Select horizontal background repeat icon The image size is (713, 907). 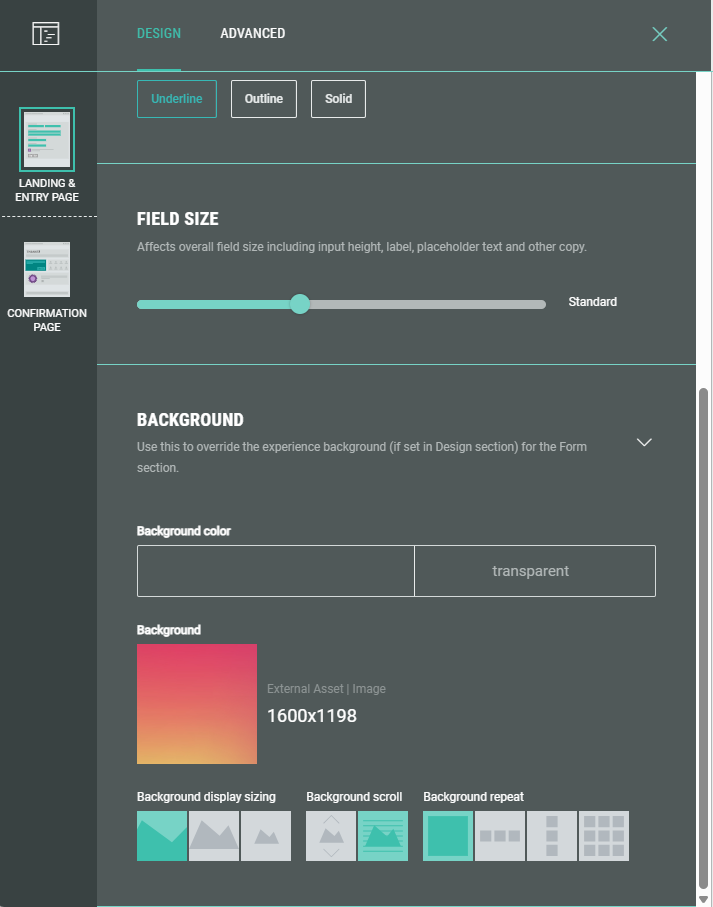(500, 836)
